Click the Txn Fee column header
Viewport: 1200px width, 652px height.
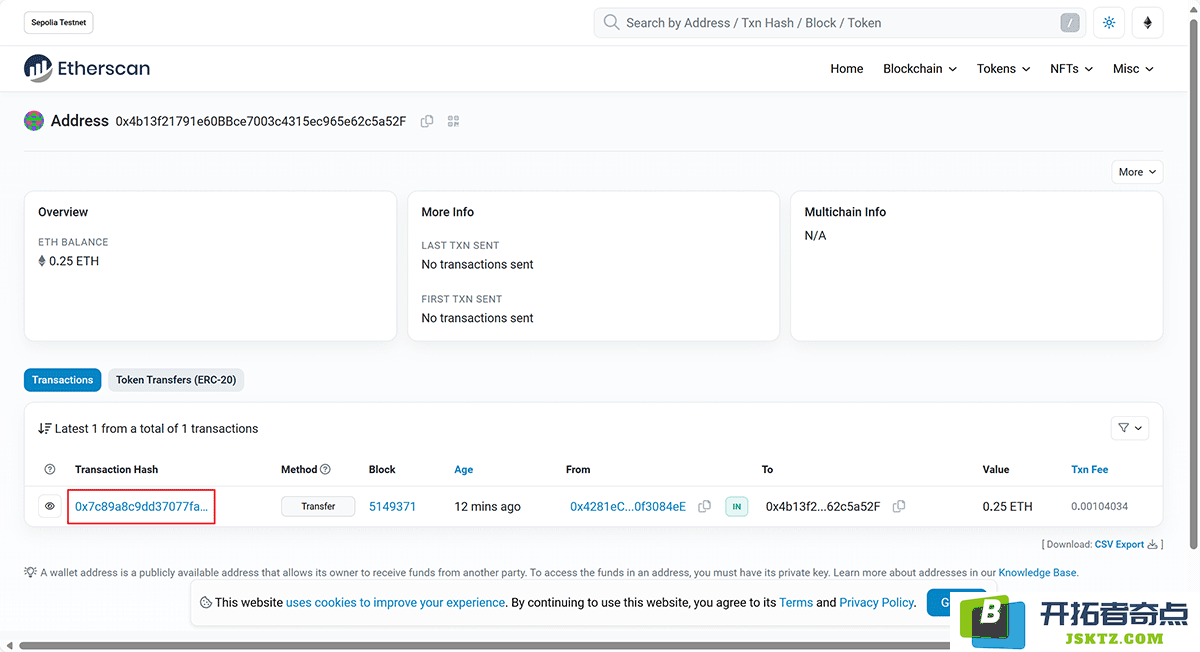1090,469
